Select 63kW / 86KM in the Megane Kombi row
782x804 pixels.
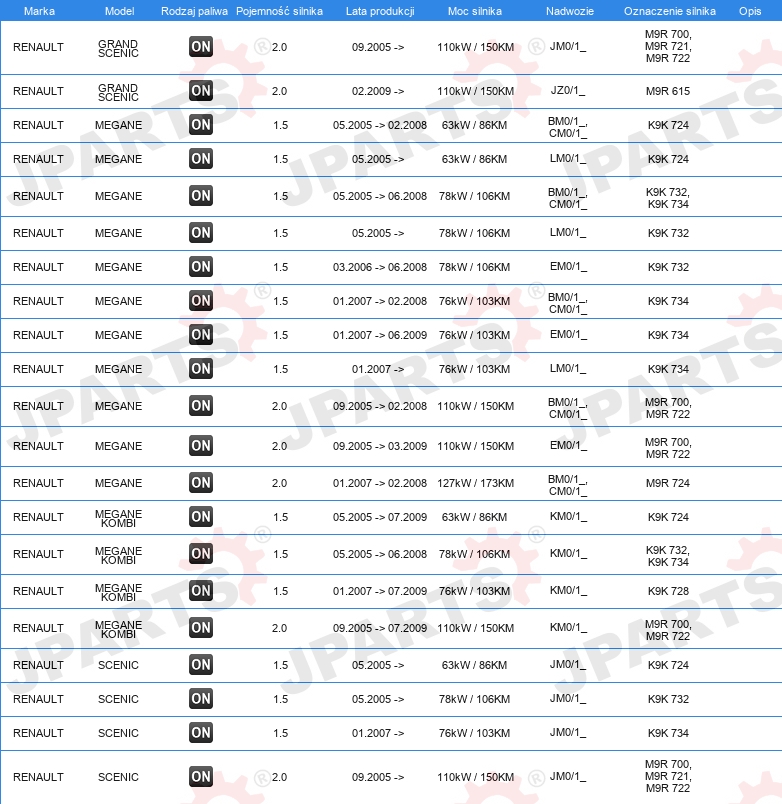474,517
